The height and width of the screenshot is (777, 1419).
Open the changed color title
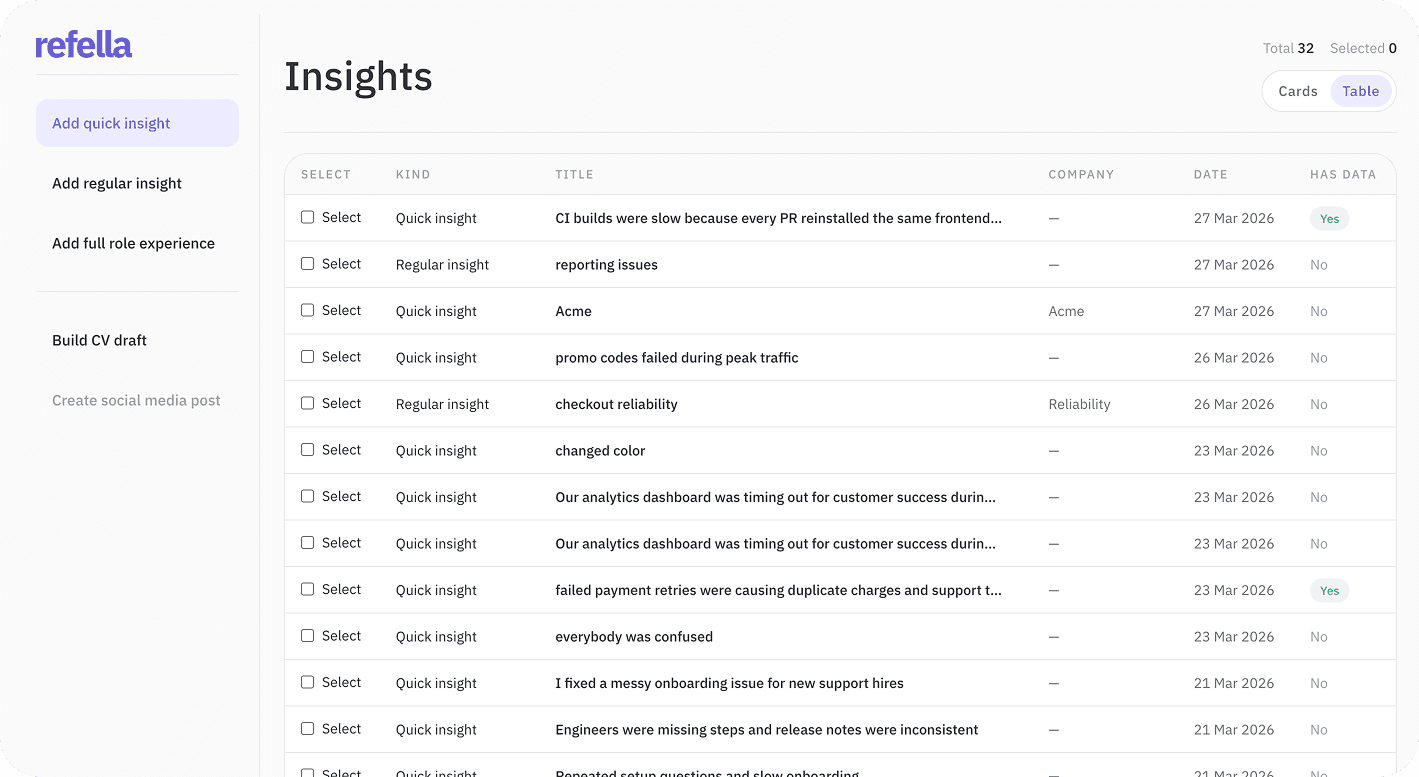click(x=600, y=451)
